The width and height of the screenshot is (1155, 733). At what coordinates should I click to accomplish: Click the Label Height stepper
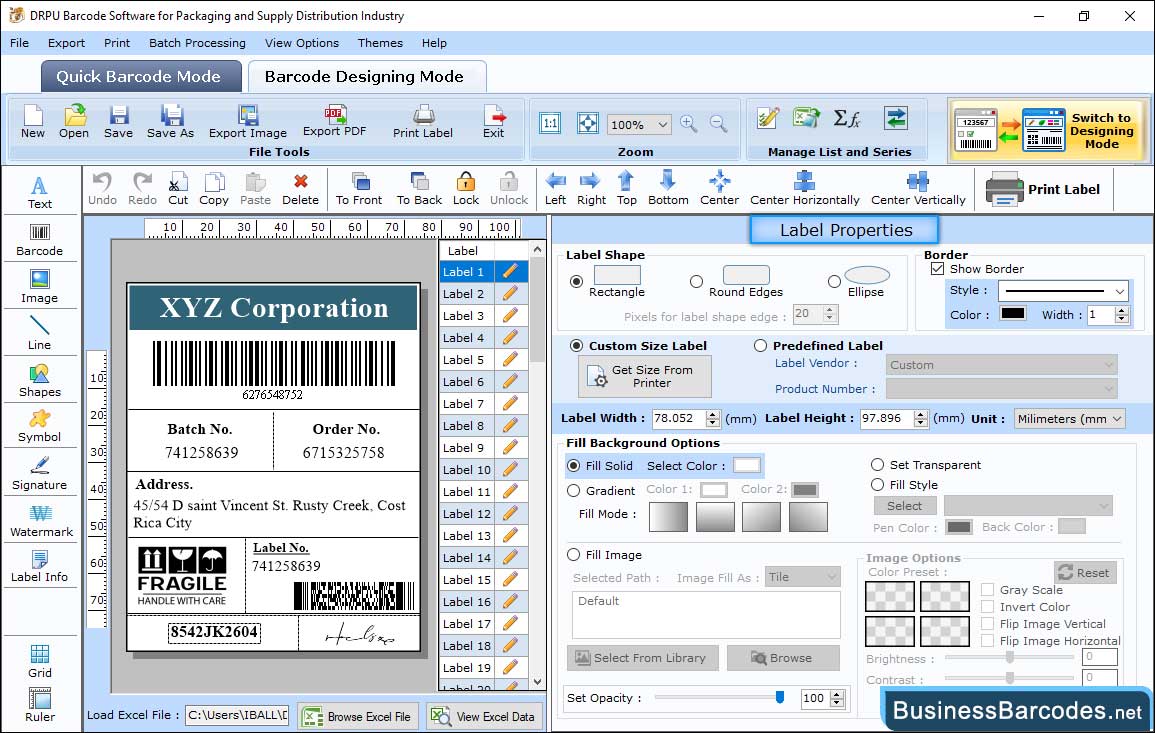tap(921, 418)
